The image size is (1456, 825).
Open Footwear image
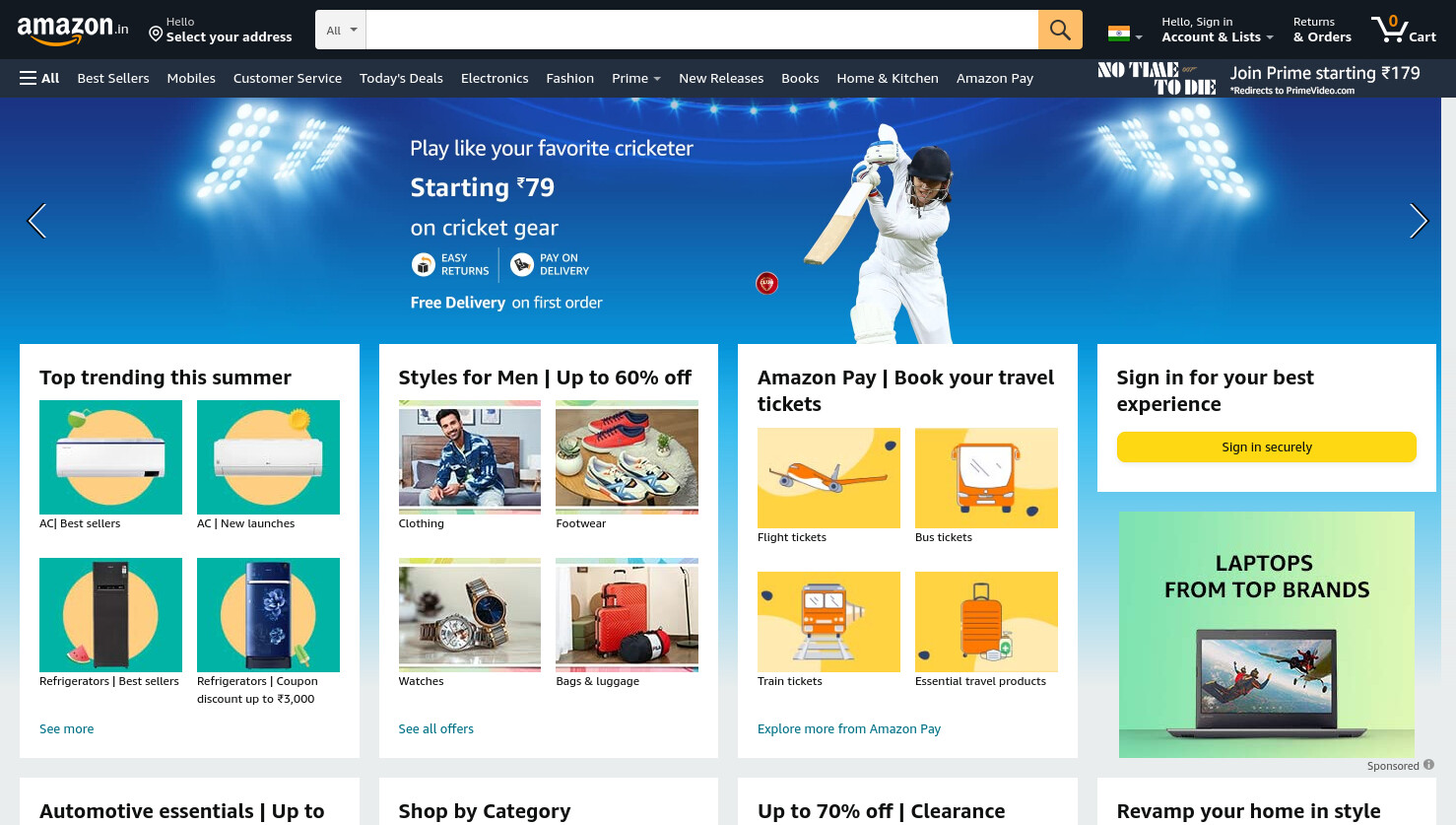point(627,457)
